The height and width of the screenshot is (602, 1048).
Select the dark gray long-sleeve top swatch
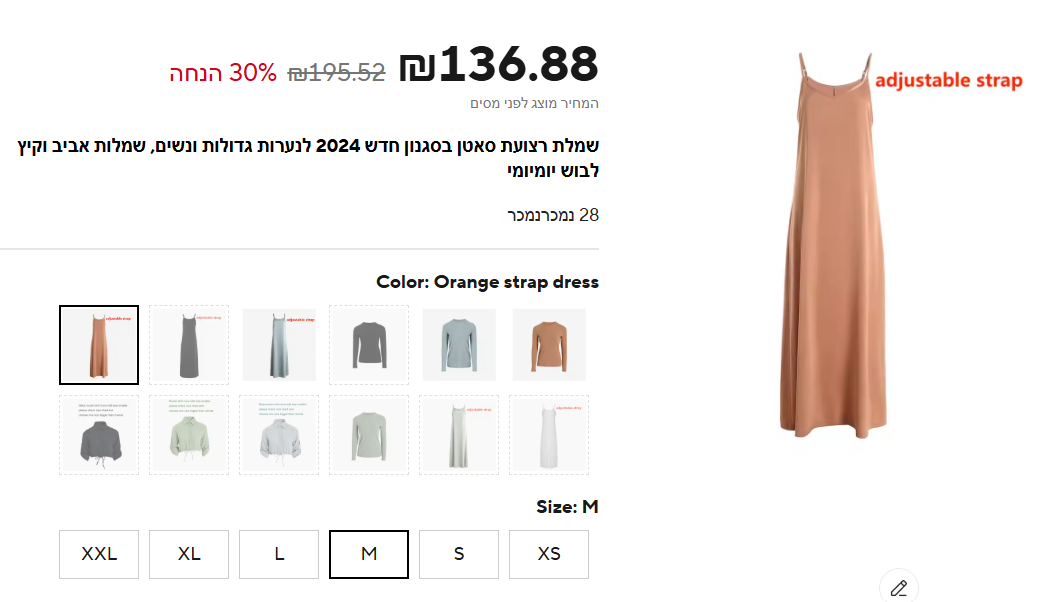coord(369,345)
